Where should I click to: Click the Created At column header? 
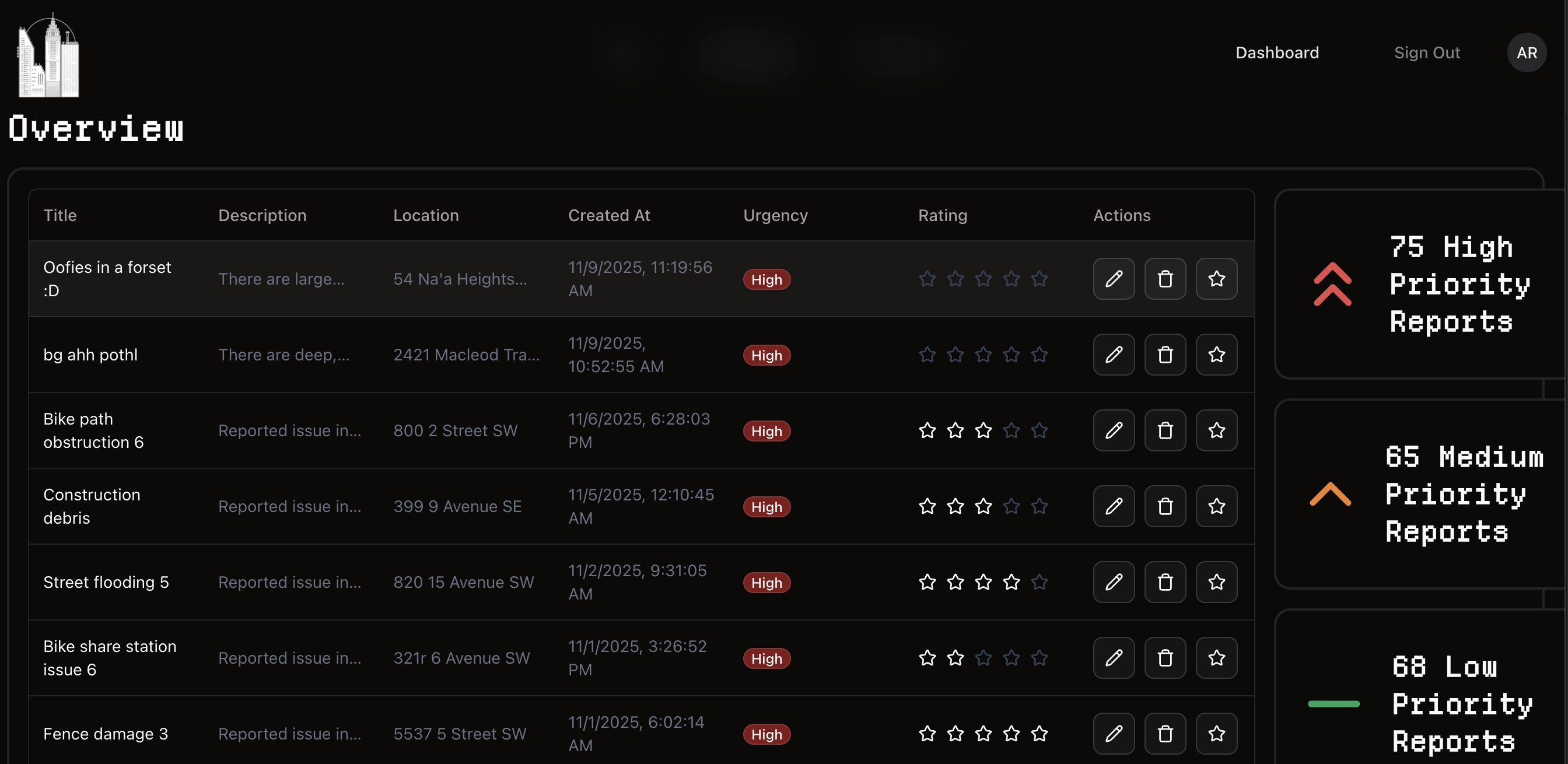coord(608,216)
